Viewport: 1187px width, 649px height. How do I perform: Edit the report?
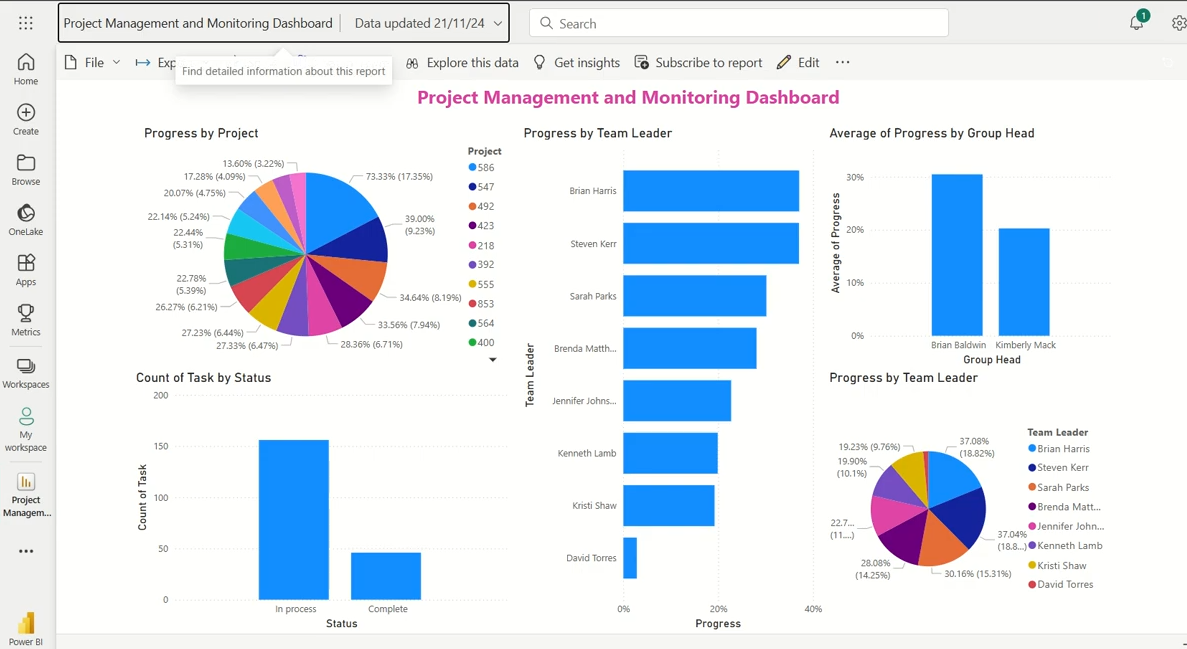pos(798,63)
